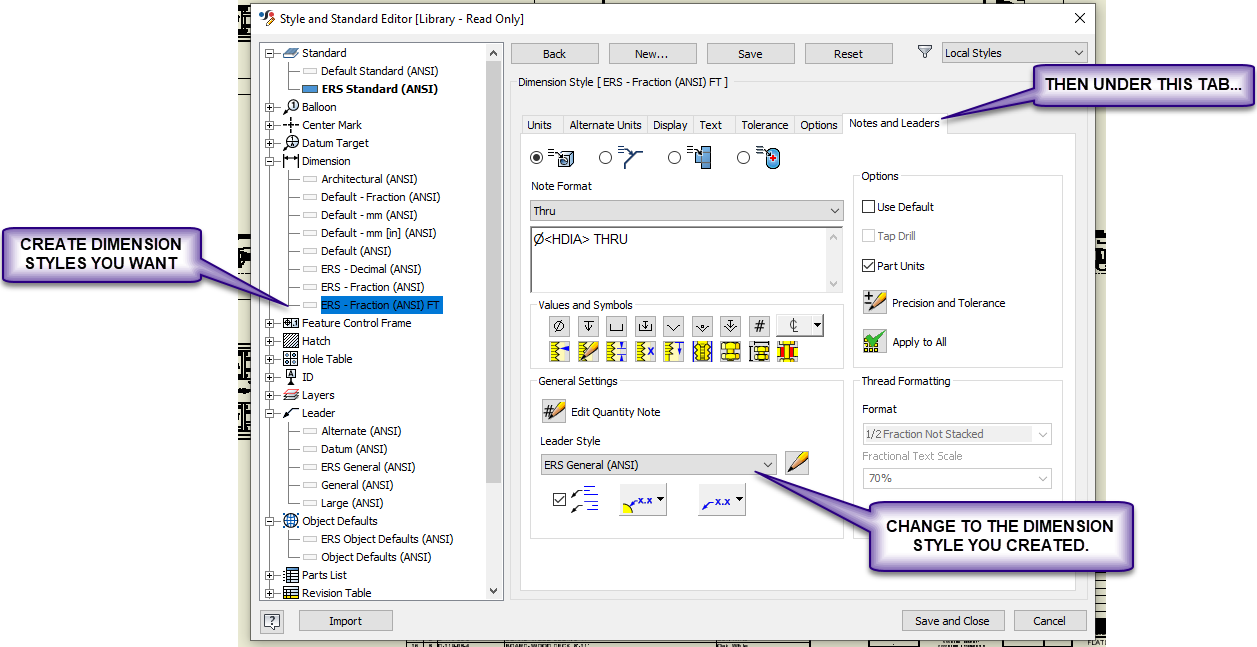Switch to the Text tab
This screenshot has width=1257, height=647.
pos(711,125)
